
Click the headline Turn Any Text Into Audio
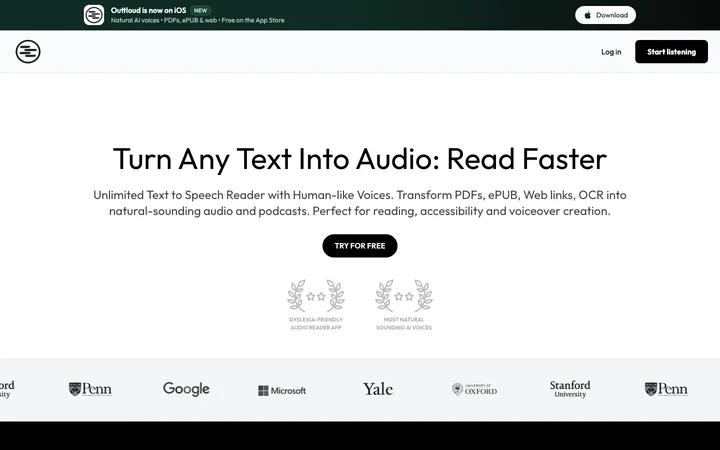(x=360, y=159)
